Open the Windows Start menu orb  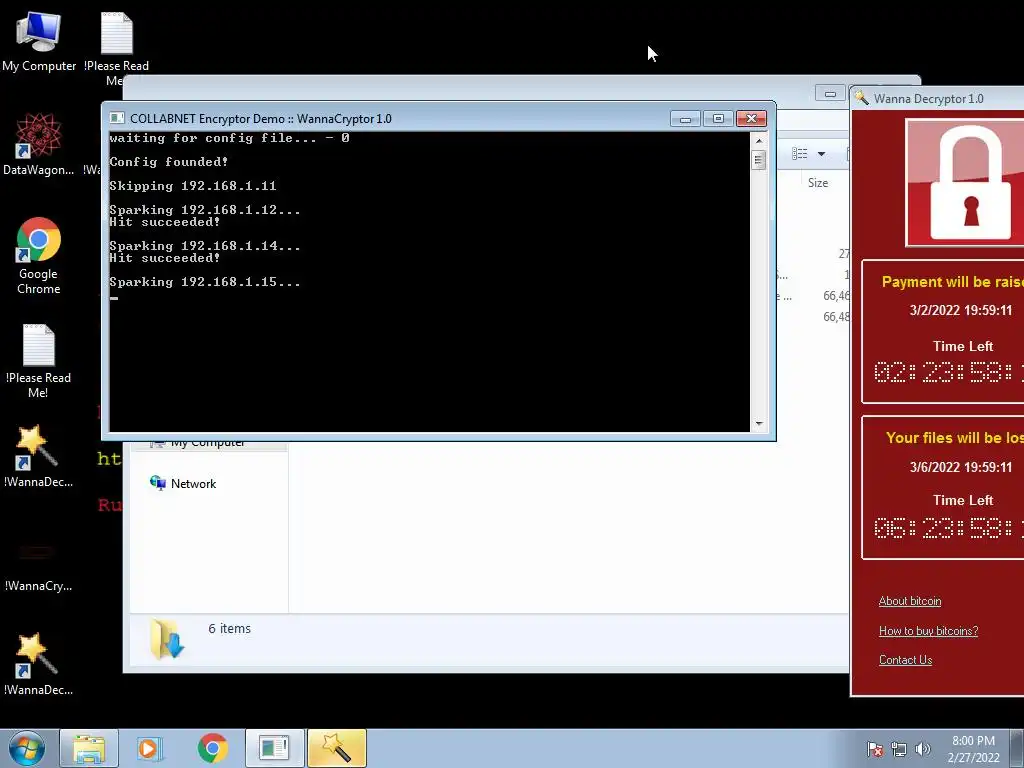[27, 748]
